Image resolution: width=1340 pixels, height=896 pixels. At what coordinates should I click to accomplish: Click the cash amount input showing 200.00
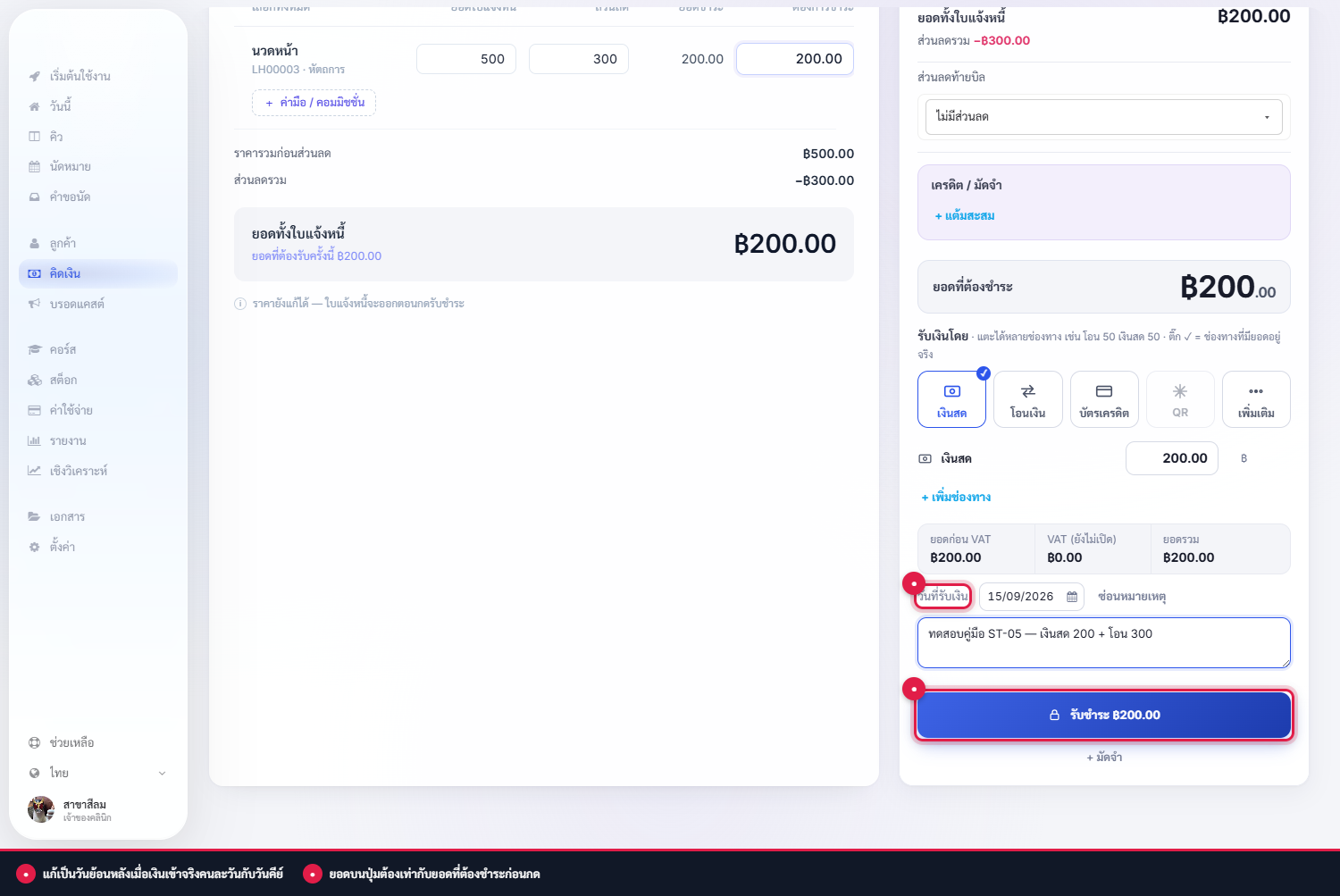(1172, 458)
